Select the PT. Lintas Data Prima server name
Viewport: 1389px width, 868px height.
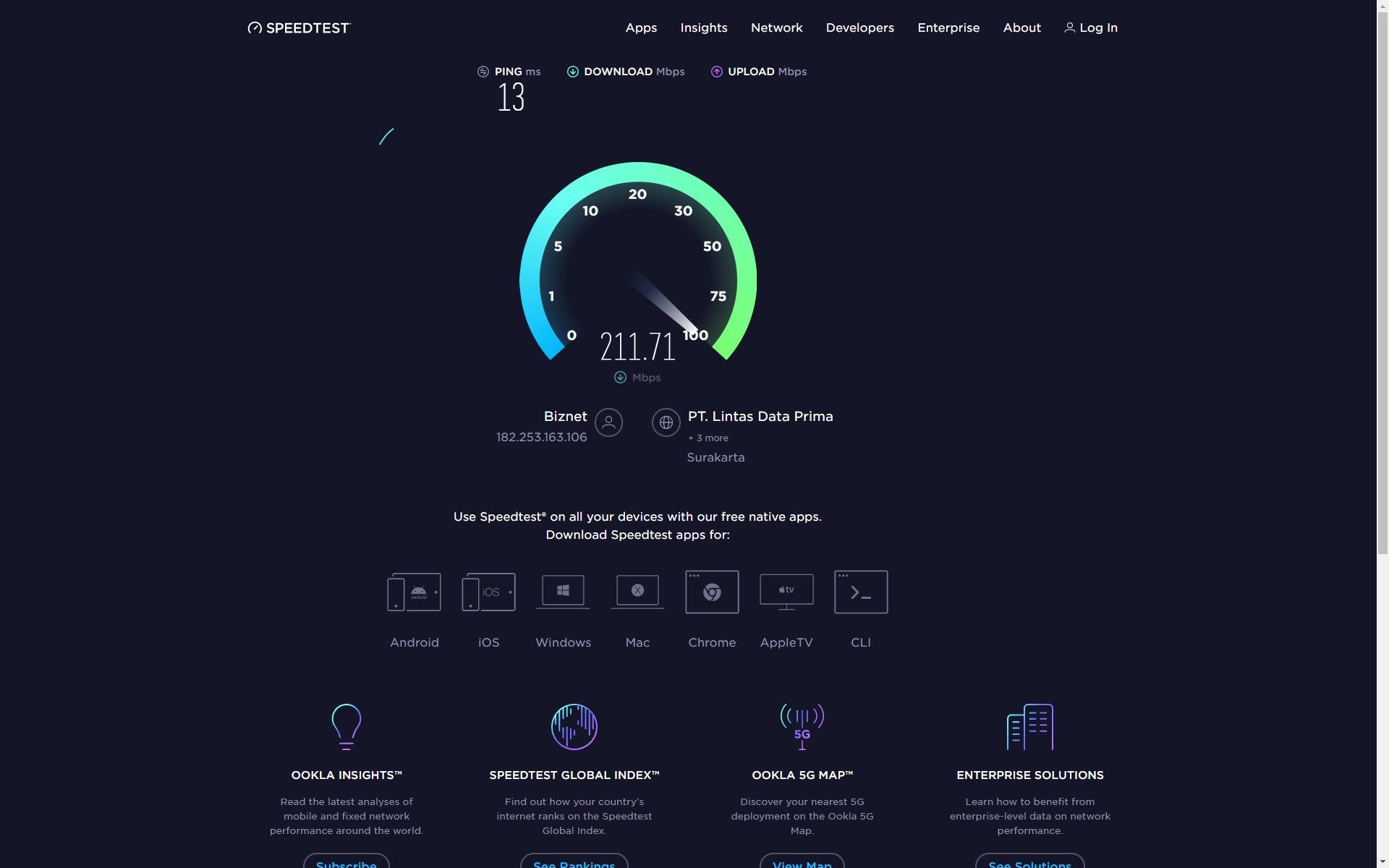point(760,417)
